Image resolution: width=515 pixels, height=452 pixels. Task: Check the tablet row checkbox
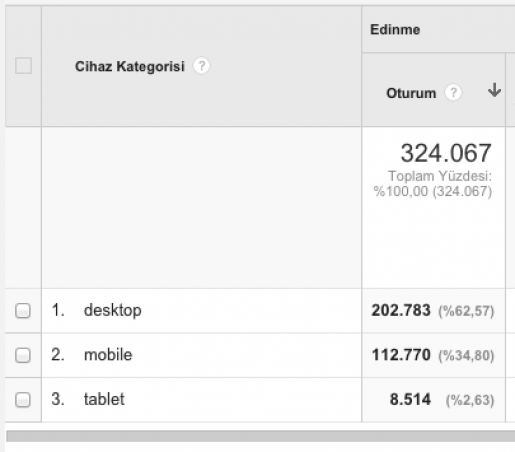tap(23, 399)
